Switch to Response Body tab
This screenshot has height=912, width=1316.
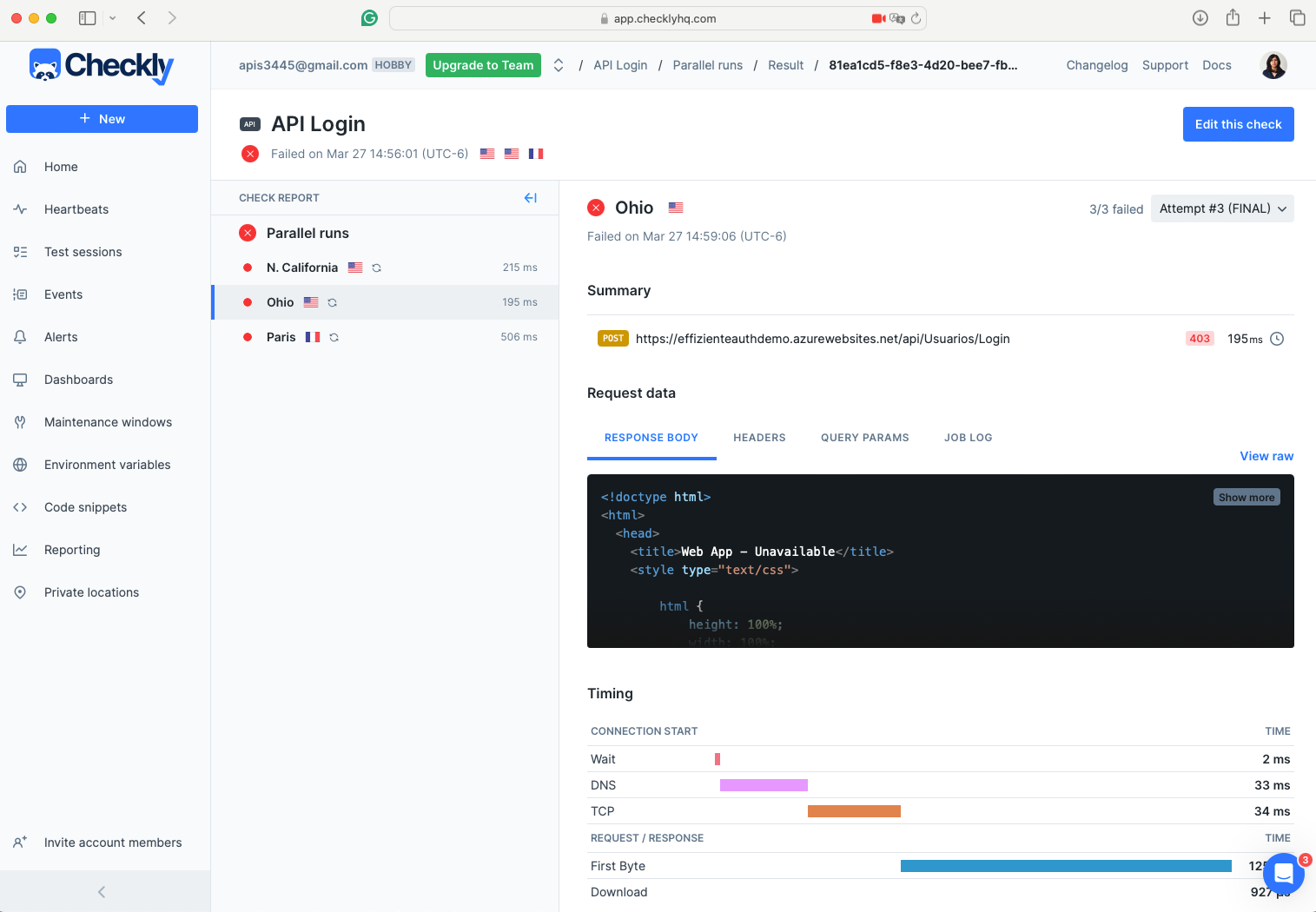pyautogui.click(x=651, y=438)
